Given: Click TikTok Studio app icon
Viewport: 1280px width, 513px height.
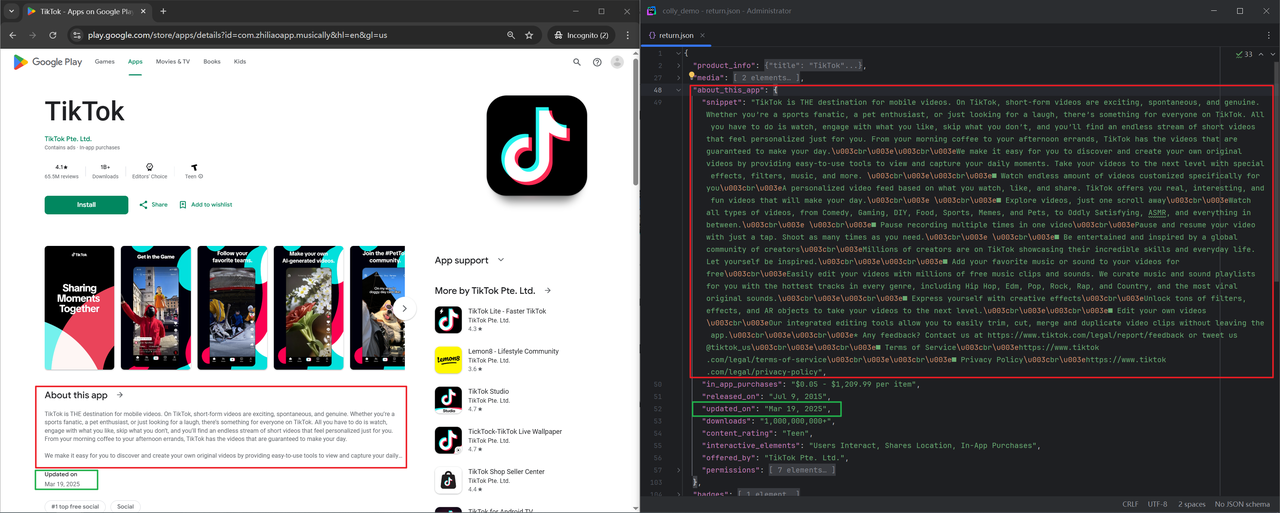Looking at the screenshot, I should 448,399.
